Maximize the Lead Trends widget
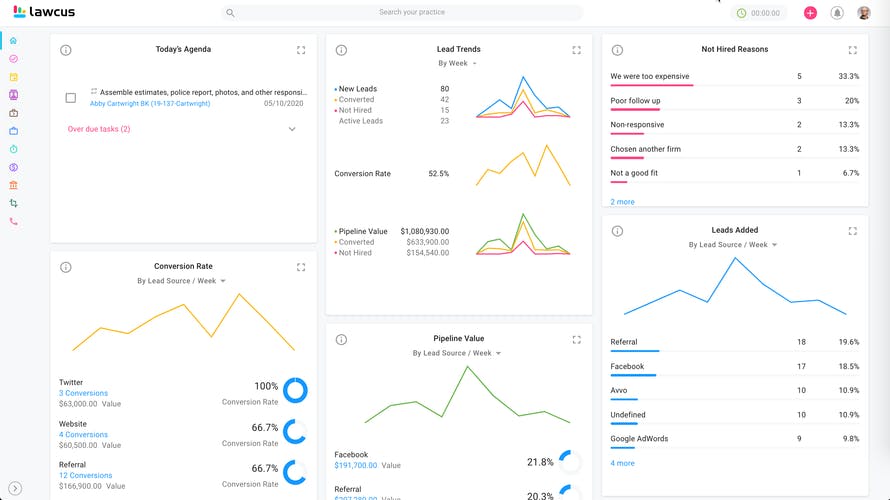The width and height of the screenshot is (890, 500). tap(577, 50)
